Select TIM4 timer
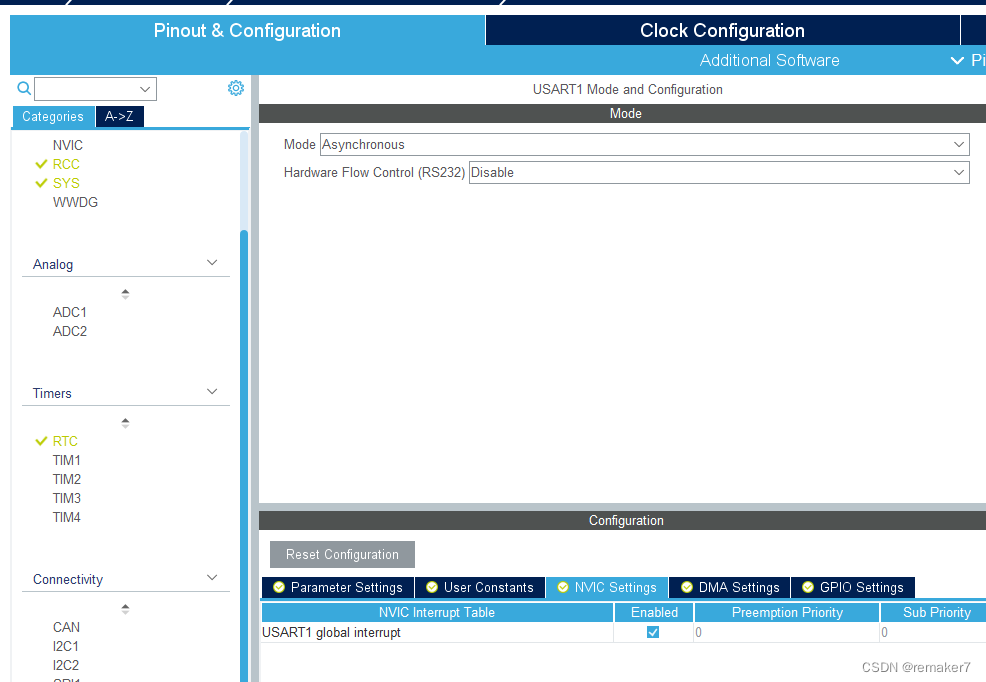986x682 pixels. pyautogui.click(x=67, y=517)
